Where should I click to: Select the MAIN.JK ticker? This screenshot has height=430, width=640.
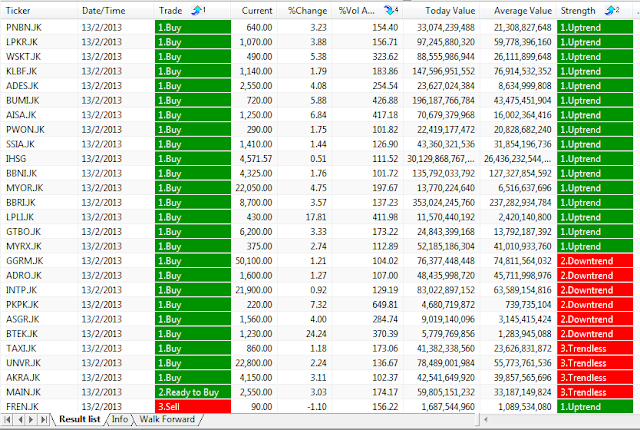tap(23, 392)
